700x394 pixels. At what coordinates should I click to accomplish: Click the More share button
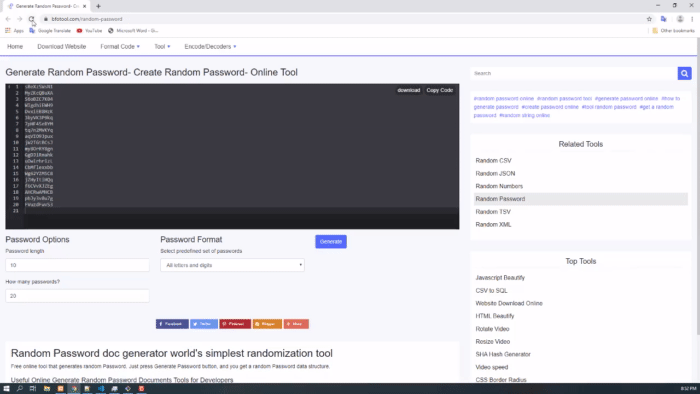[x=296, y=324]
